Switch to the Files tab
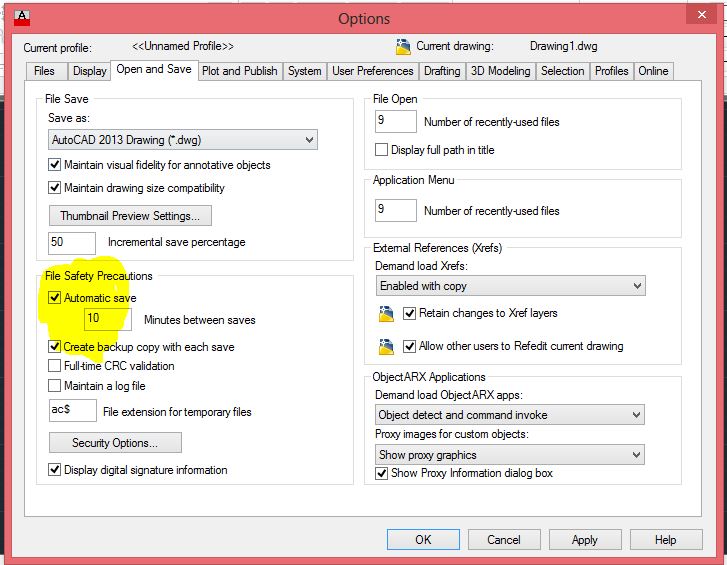Image resolution: width=727 pixels, height=565 pixels. point(45,71)
